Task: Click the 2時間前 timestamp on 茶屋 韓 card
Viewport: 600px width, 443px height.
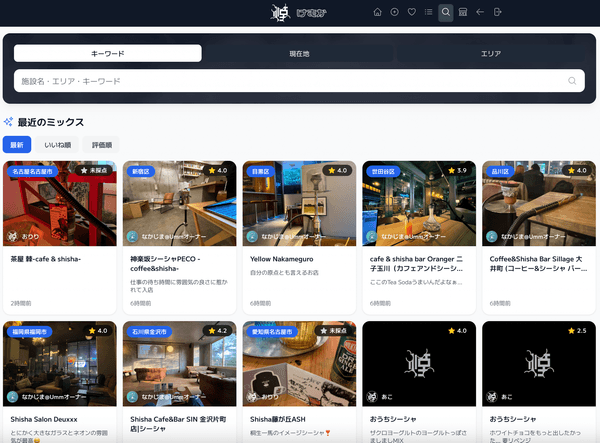Action: pos(21,303)
